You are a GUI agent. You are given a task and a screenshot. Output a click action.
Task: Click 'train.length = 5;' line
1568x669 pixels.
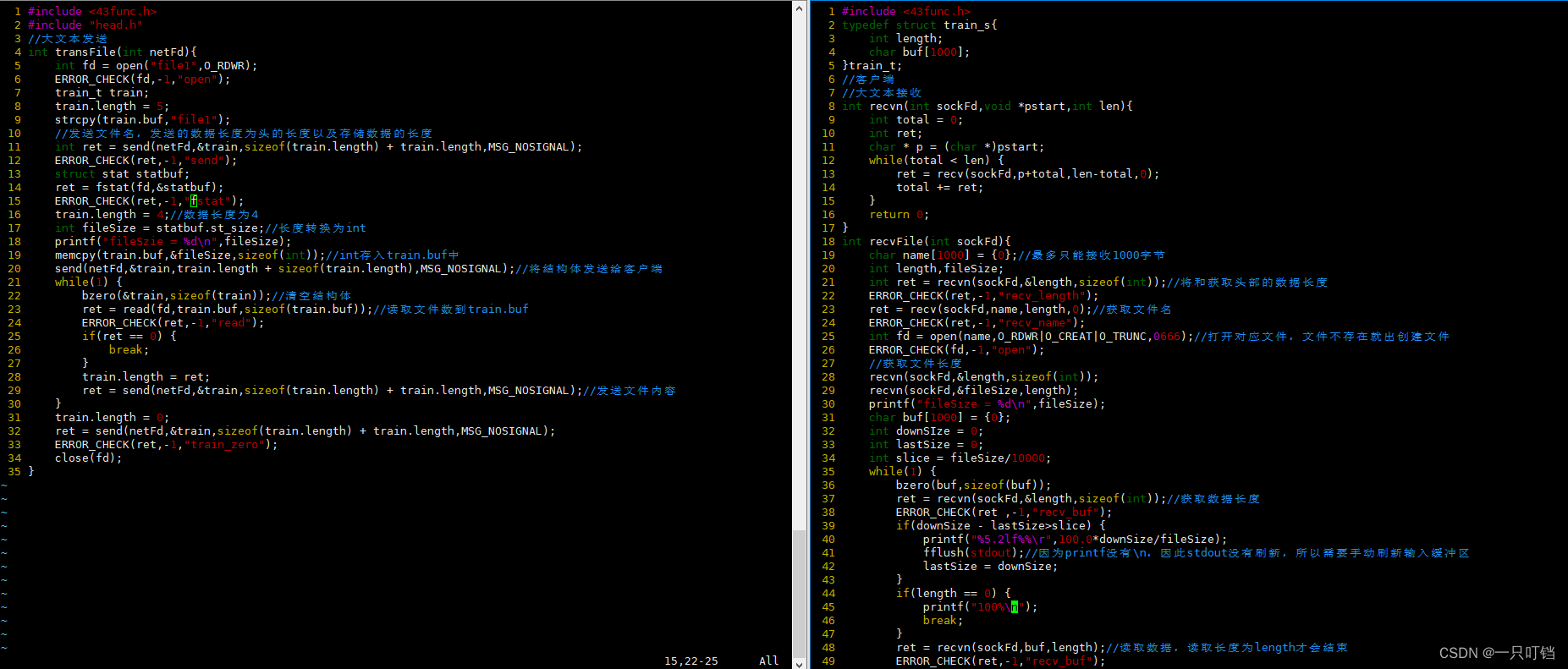click(113, 107)
